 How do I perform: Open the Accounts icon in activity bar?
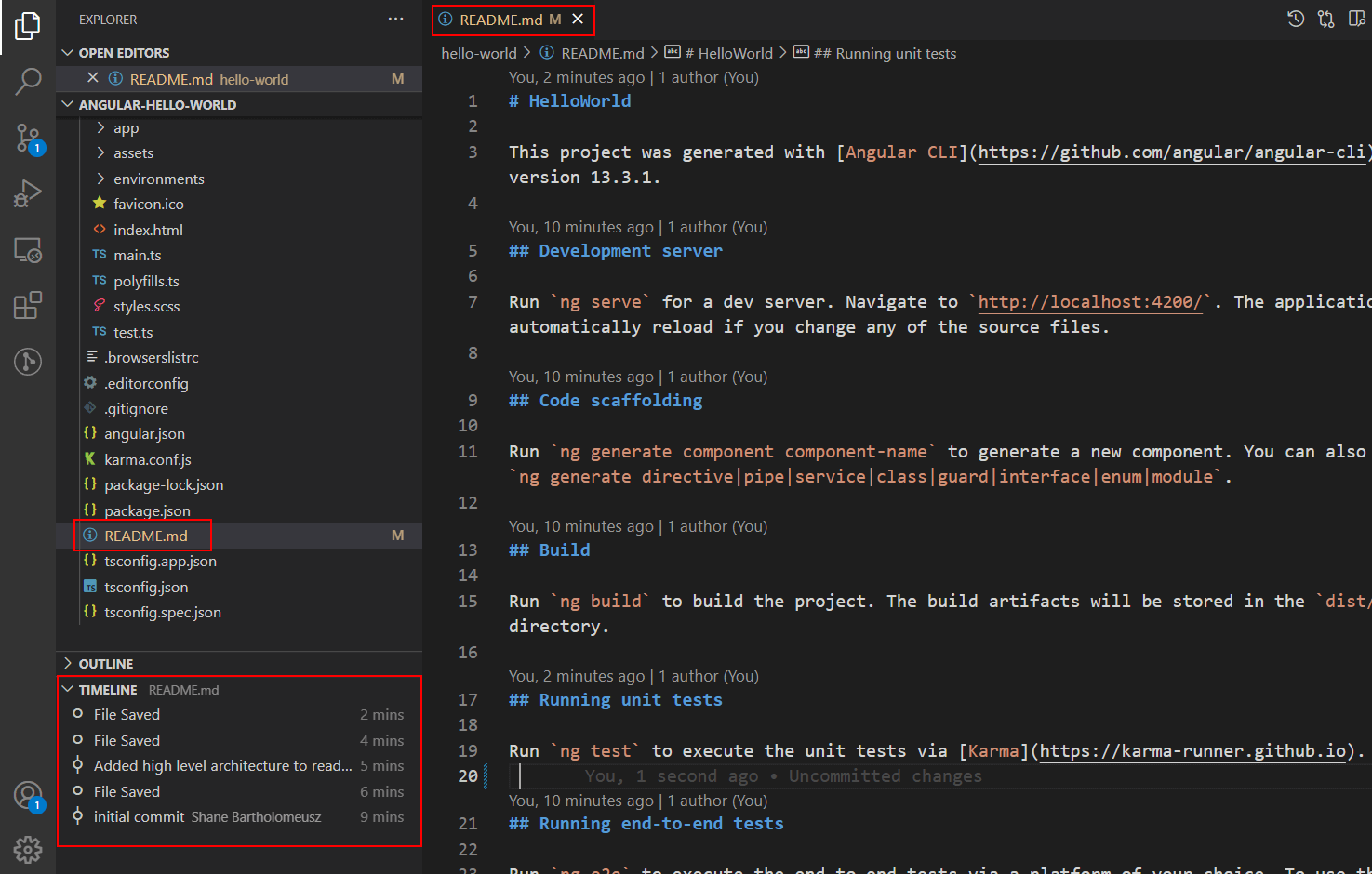point(28,796)
